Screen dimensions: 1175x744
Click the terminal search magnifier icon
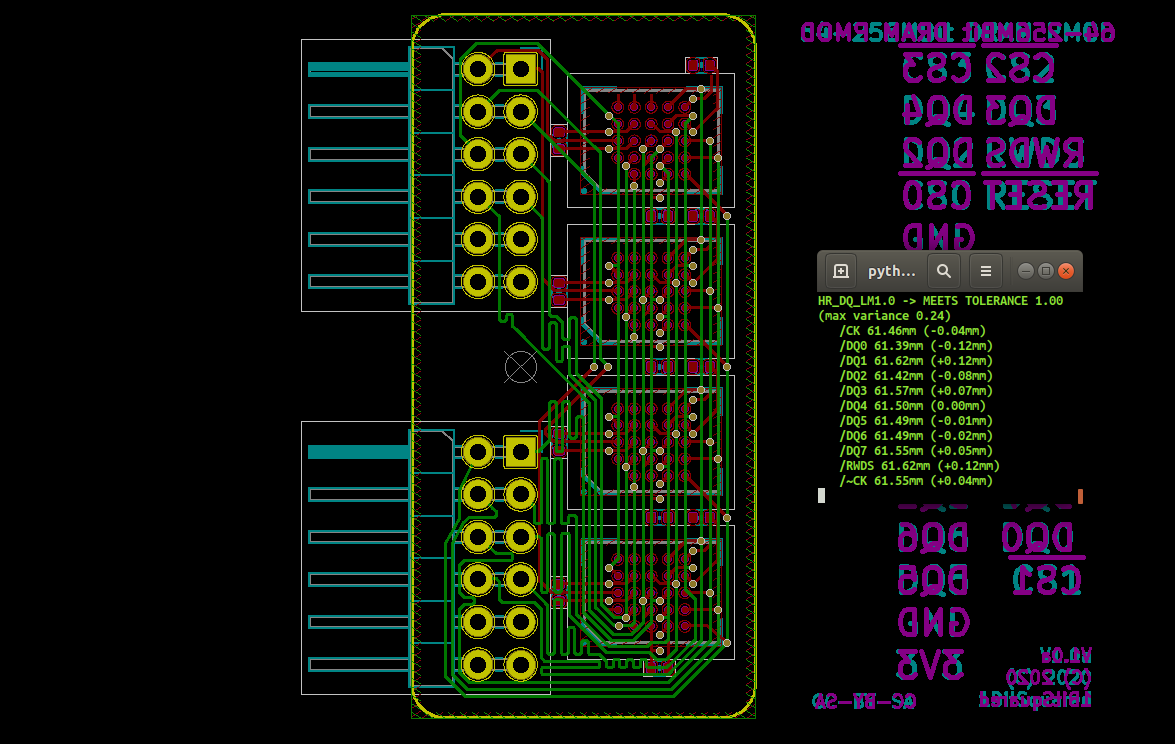(x=943, y=271)
